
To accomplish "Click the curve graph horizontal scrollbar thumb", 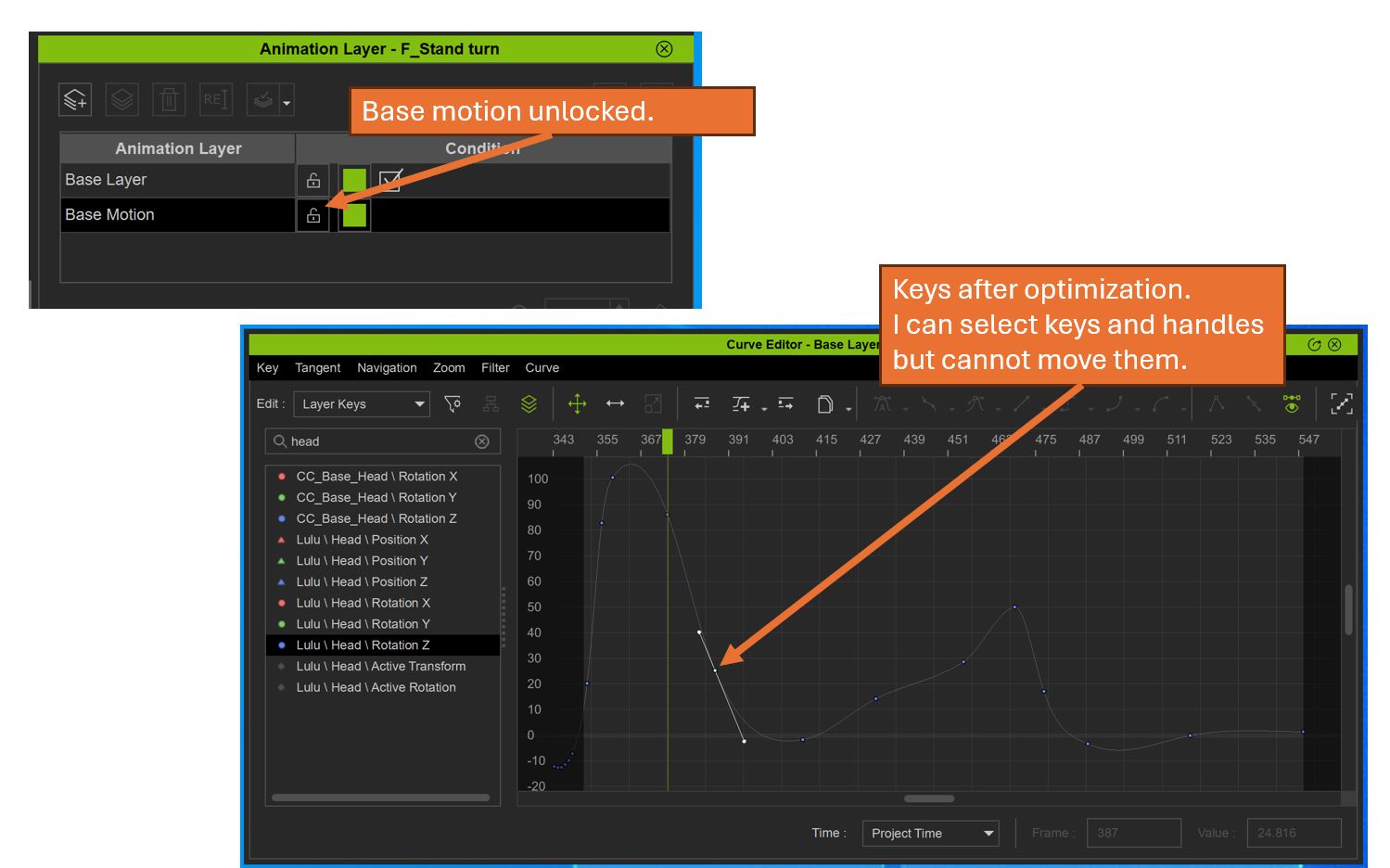I will tap(929, 798).
